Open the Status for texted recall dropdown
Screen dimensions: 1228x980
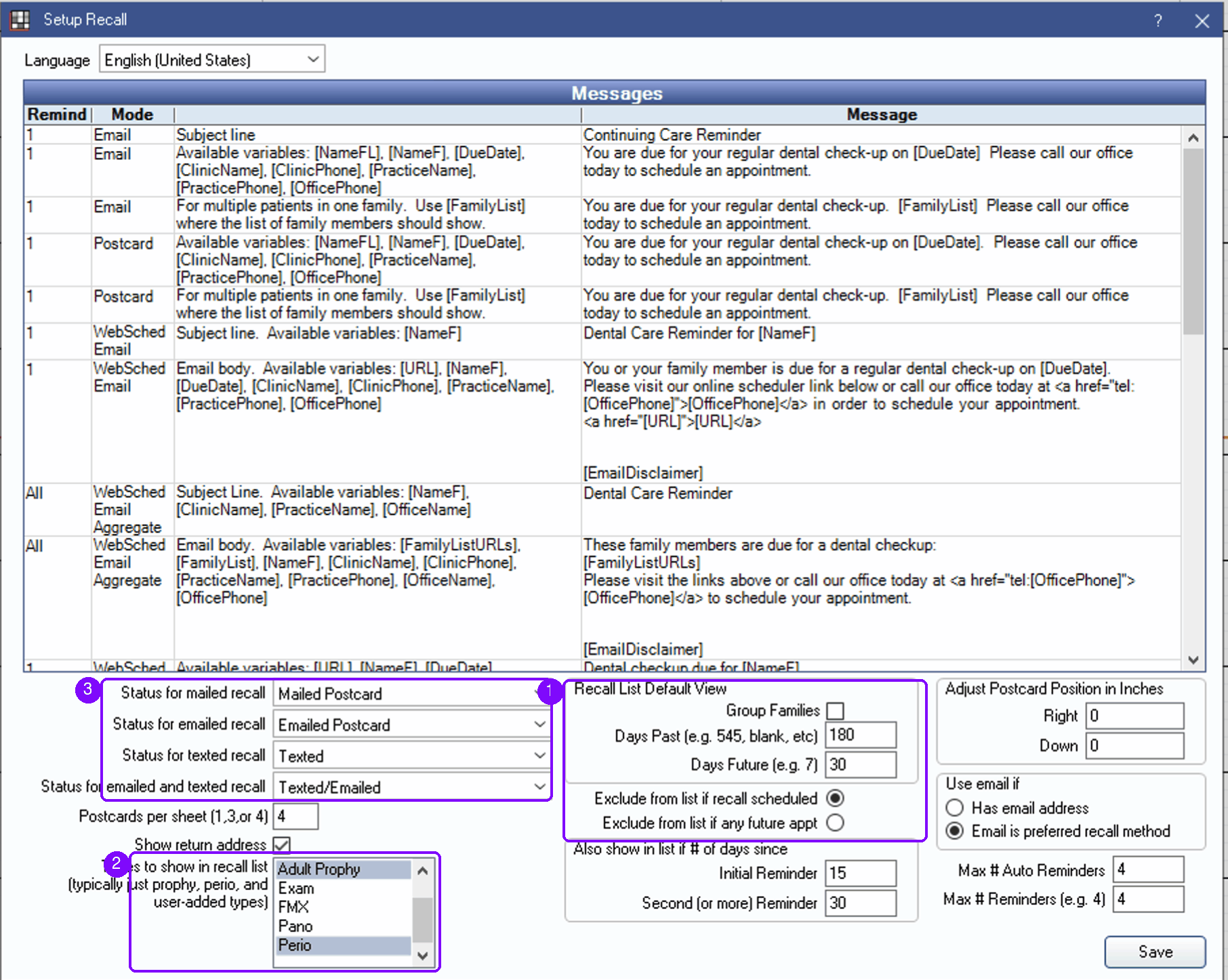412,756
